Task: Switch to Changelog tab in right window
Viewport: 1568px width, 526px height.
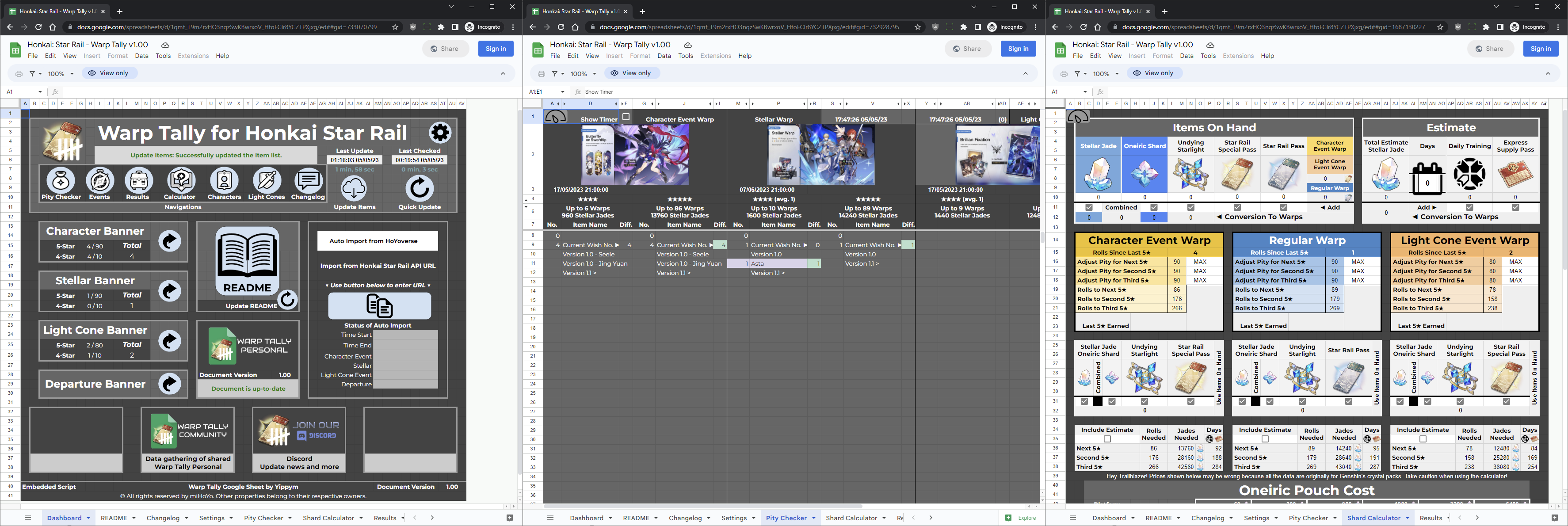Action: tap(1208, 518)
